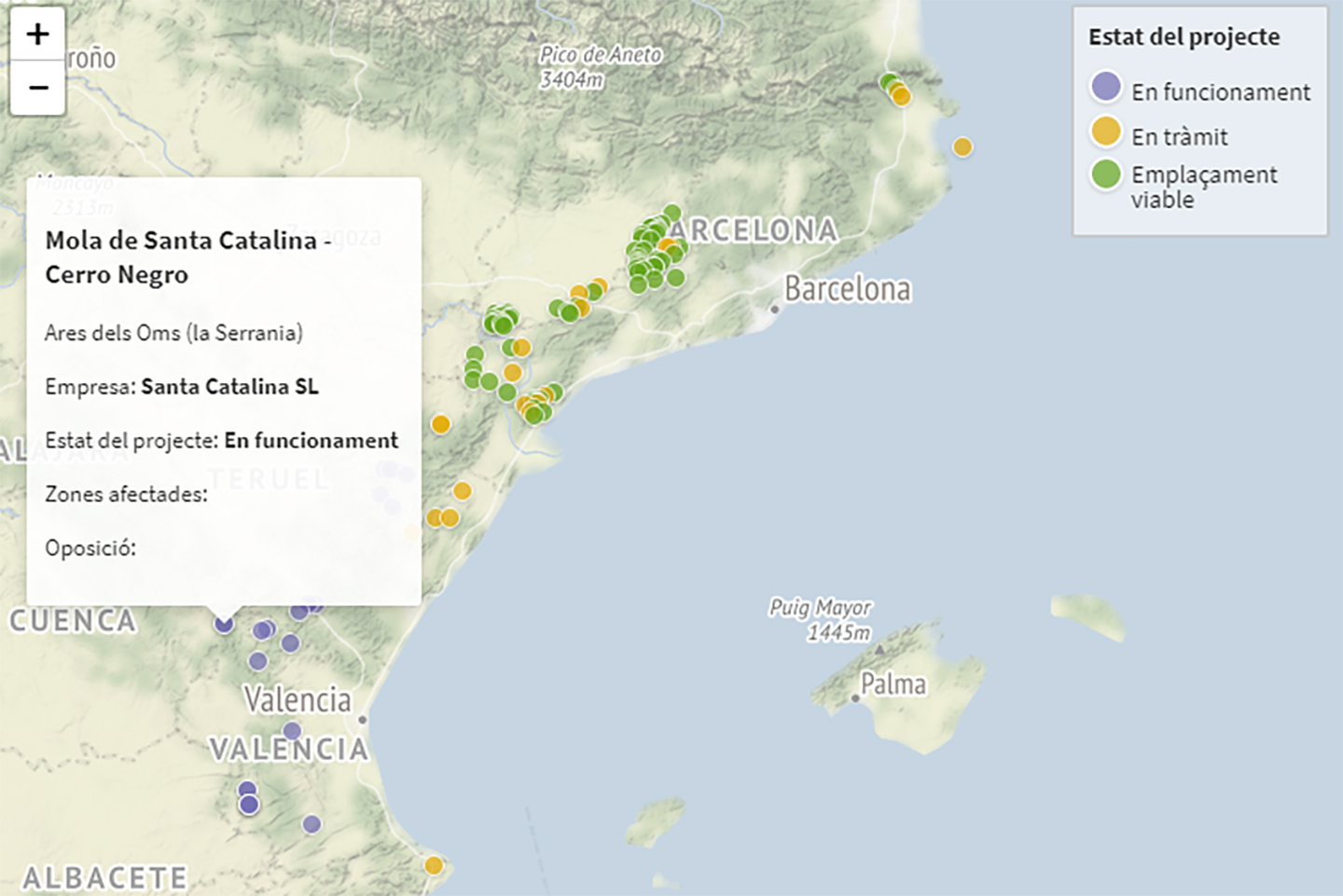Select the isolated yellow marker on the northeast coast
This screenshot has height=896, width=1343.
pos(962,146)
